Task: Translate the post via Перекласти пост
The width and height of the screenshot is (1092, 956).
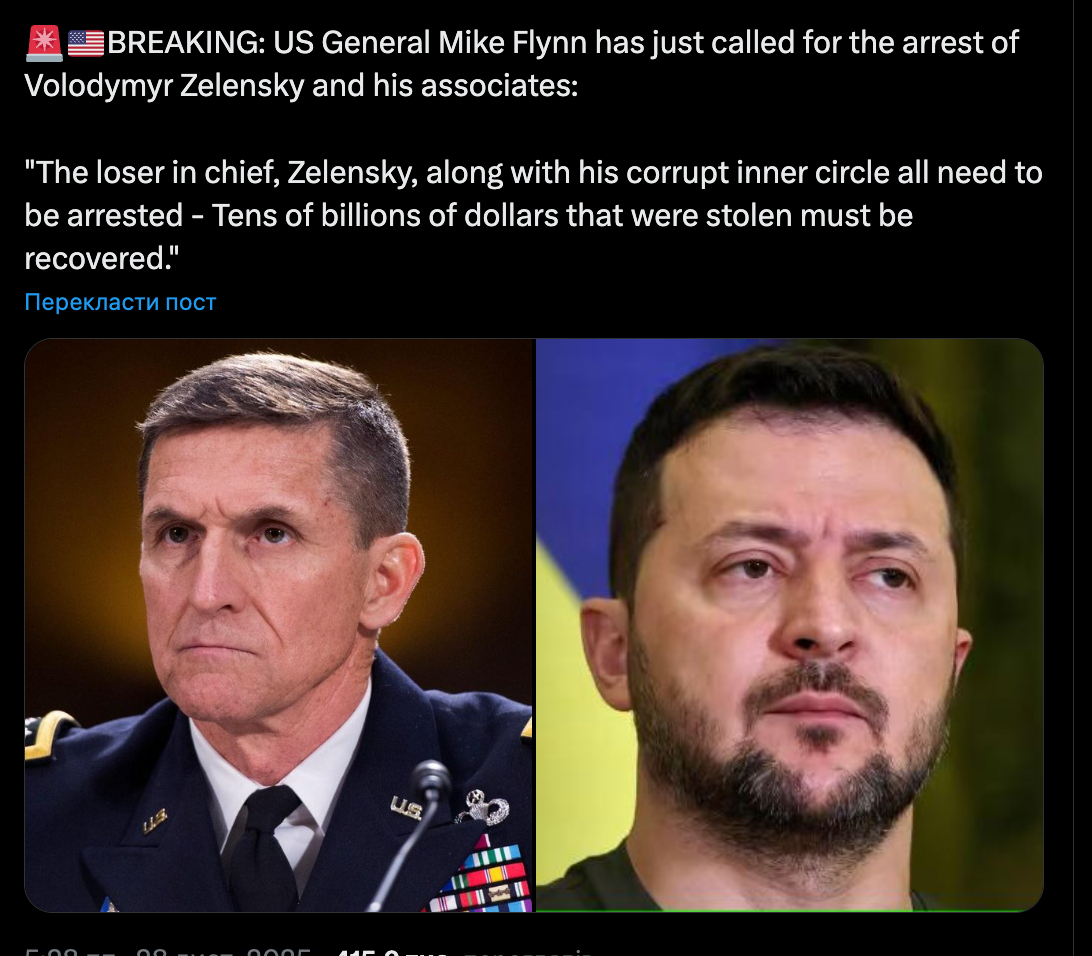Action: tap(120, 301)
